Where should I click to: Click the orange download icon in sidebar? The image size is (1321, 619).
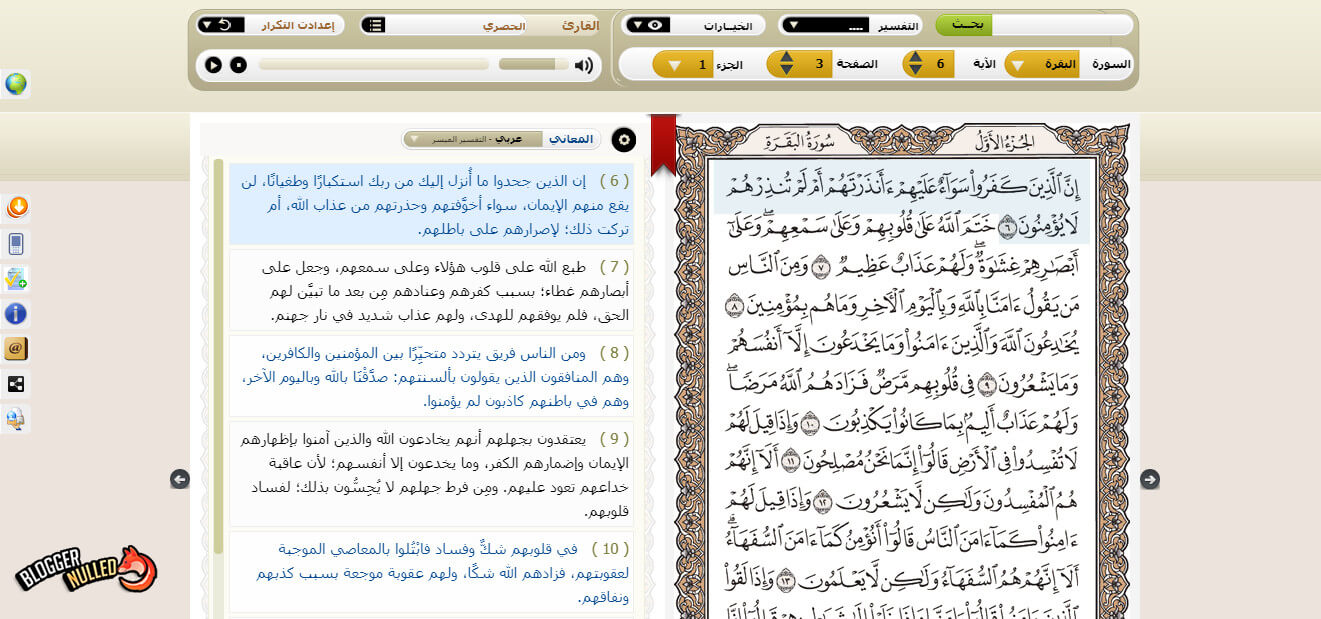pos(16,208)
